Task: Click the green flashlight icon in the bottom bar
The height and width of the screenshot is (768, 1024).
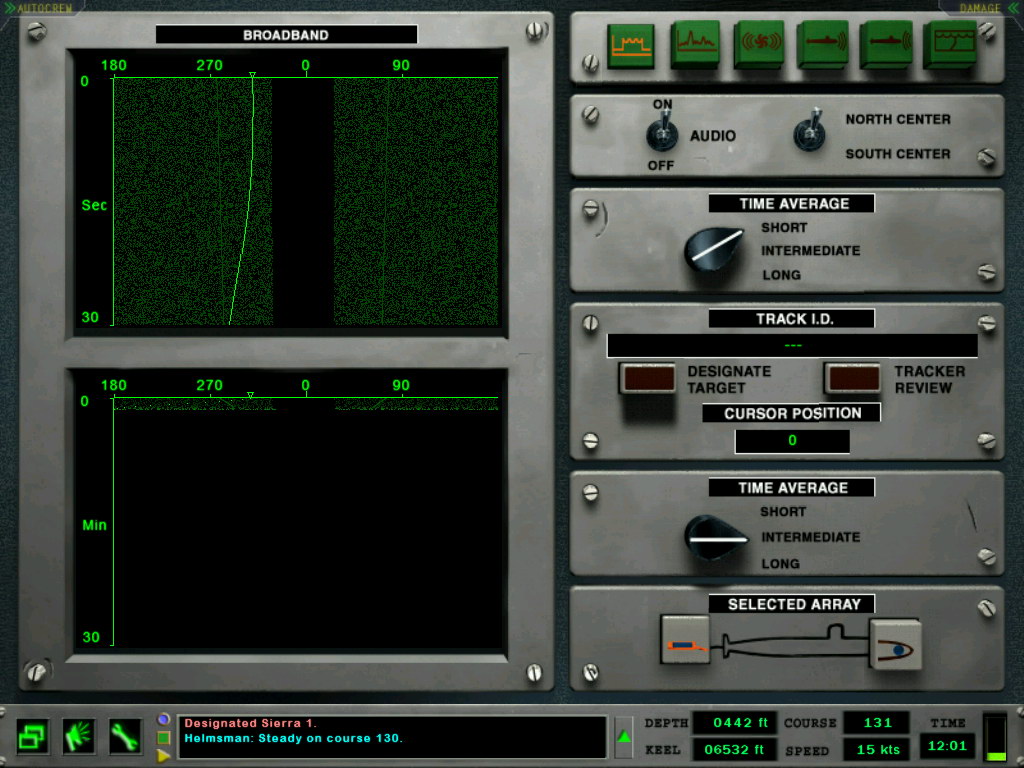Action: tap(78, 737)
